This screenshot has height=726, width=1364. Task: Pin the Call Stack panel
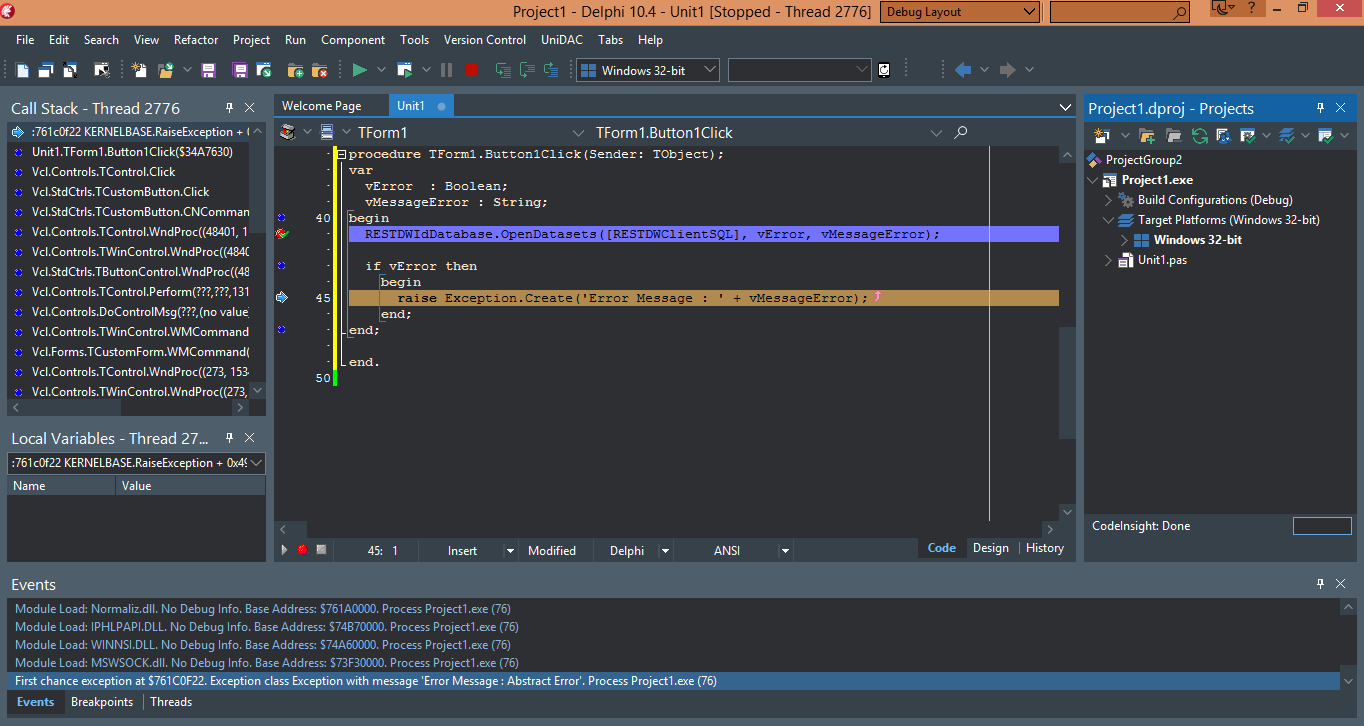(x=229, y=108)
